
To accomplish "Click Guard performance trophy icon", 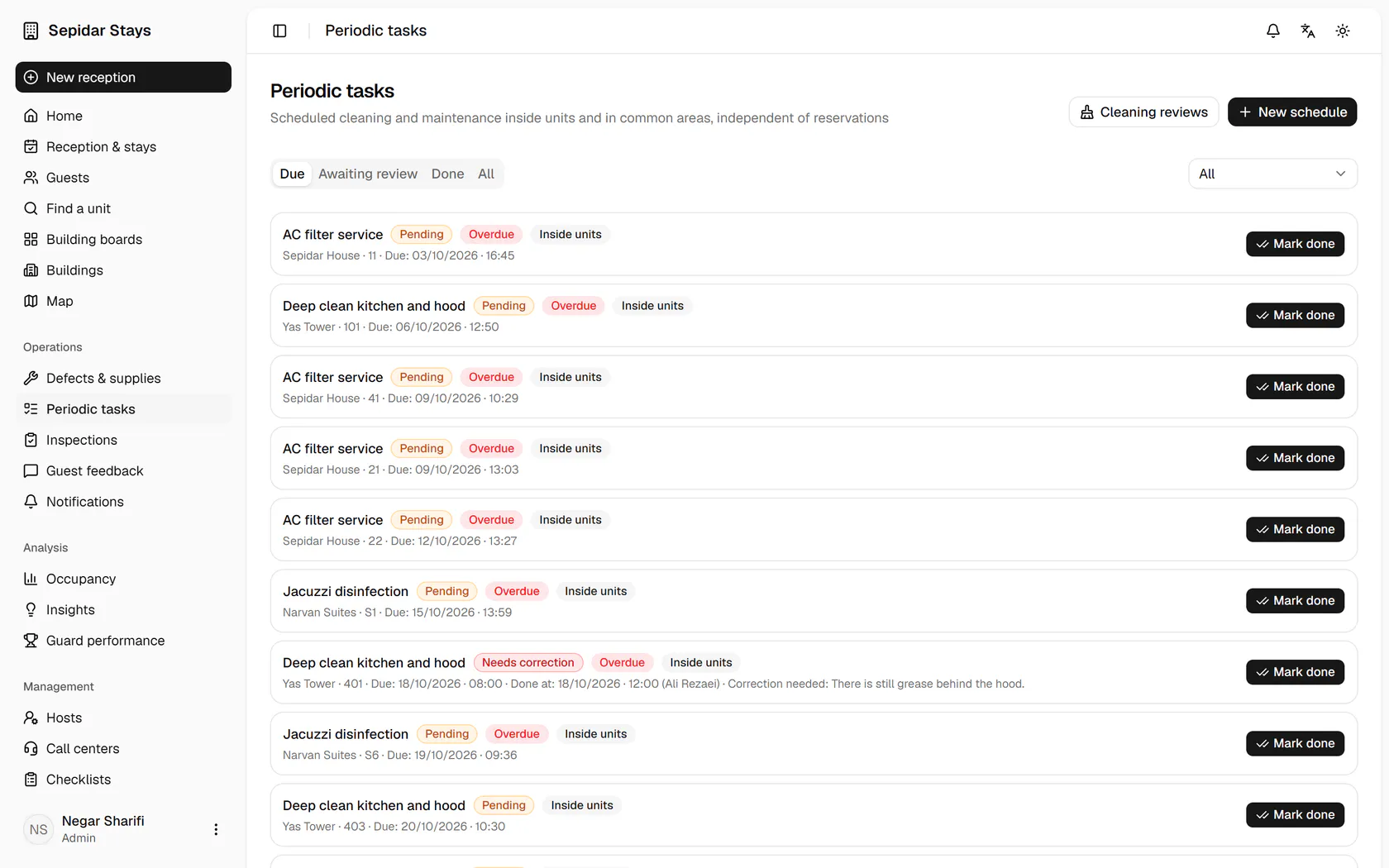I will (31, 641).
